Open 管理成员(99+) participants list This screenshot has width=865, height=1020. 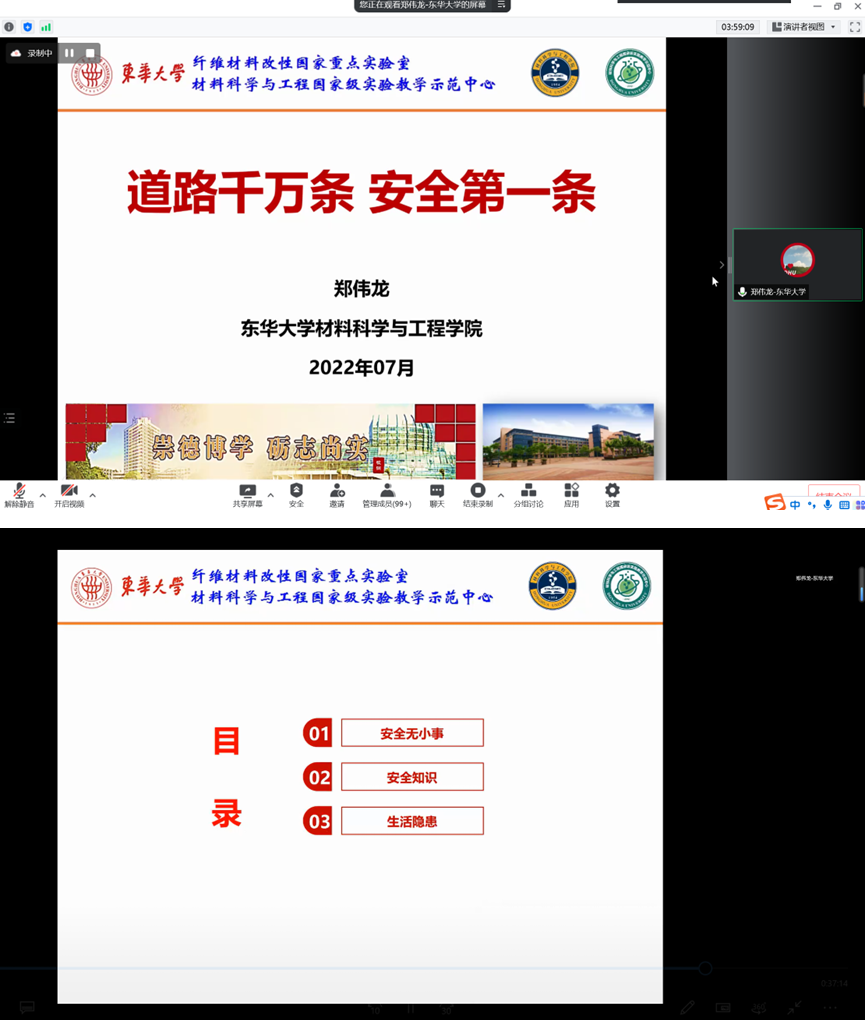click(x=388, y=493)
